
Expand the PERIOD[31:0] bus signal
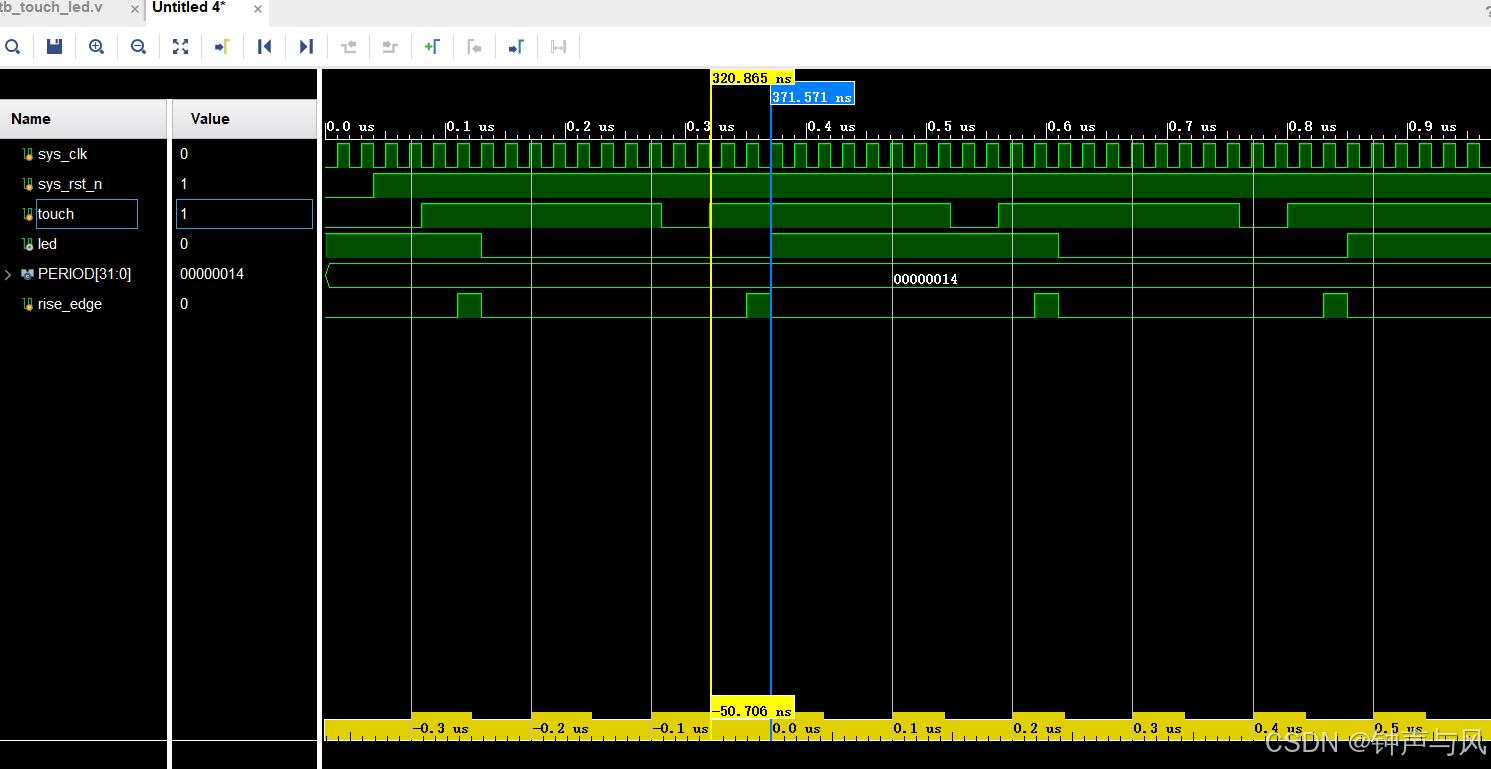coord(8,274)
